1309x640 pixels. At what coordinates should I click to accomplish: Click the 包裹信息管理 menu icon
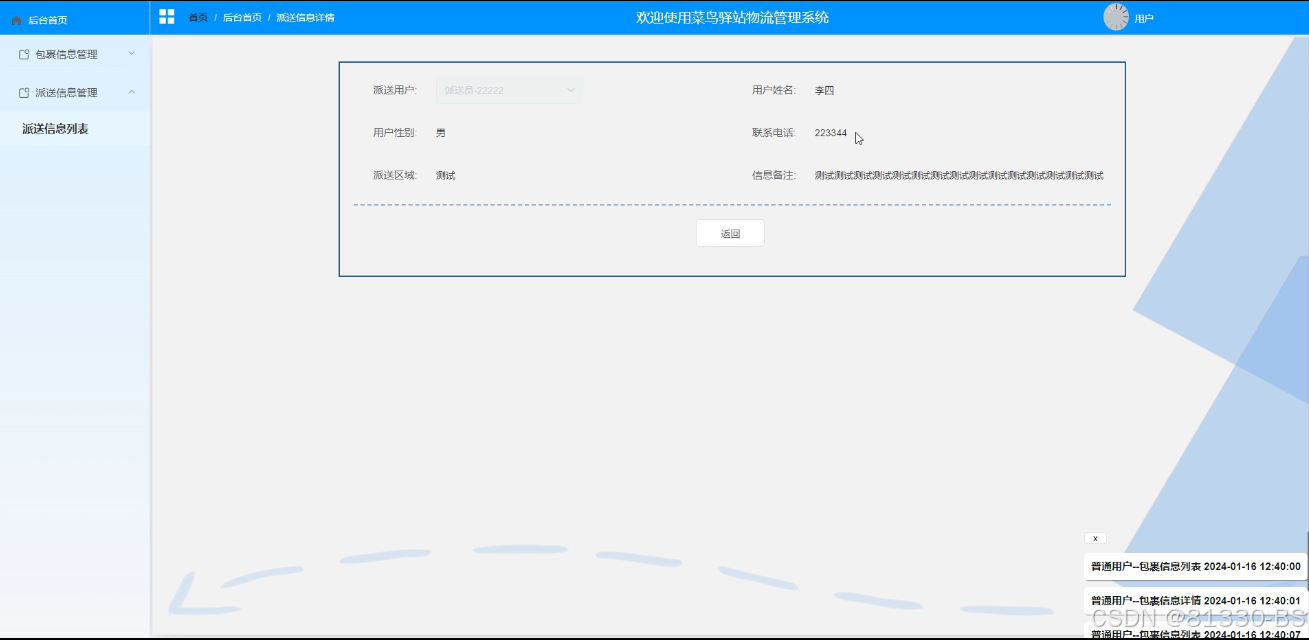tap(24, 54)
